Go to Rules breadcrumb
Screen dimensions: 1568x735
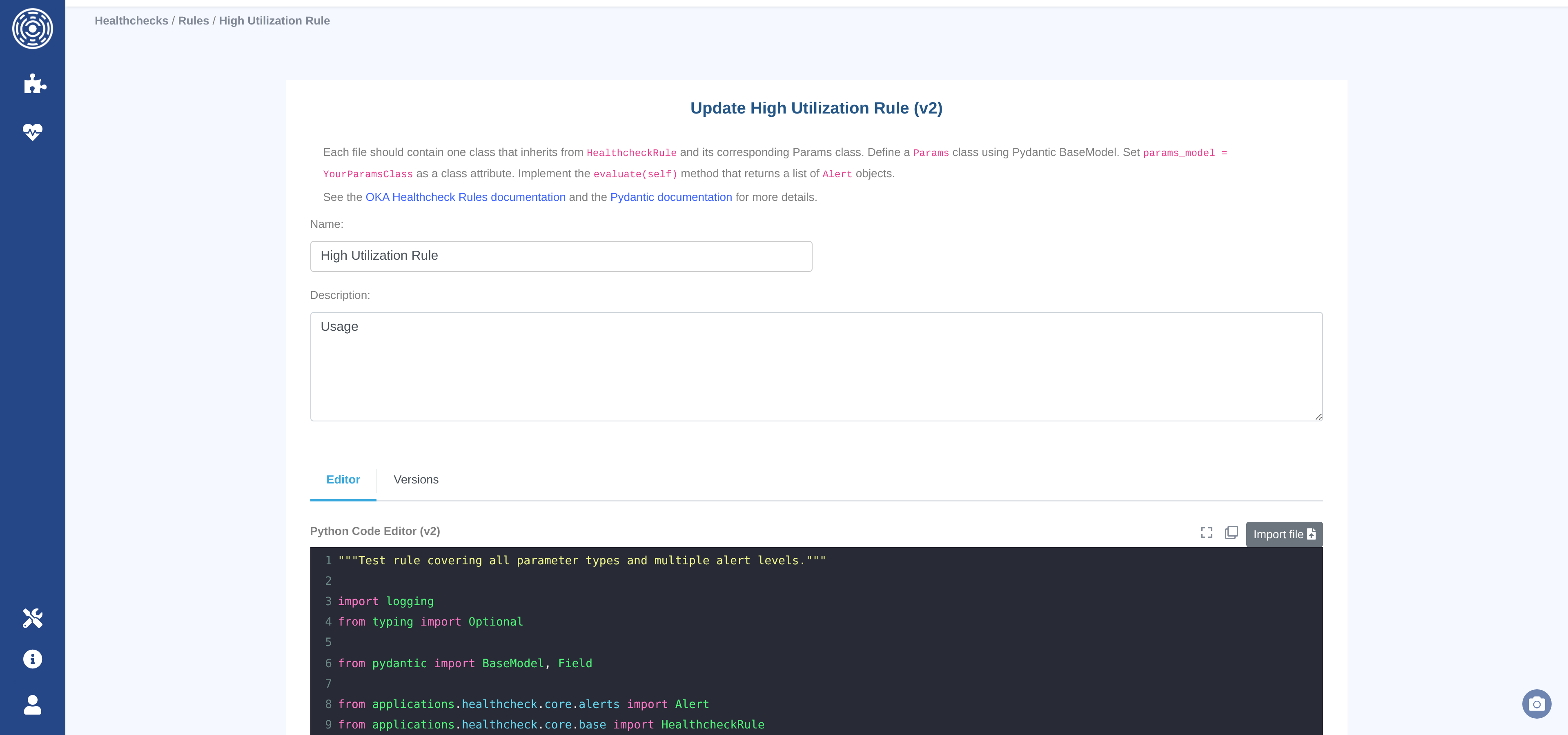tap(193, 21)
